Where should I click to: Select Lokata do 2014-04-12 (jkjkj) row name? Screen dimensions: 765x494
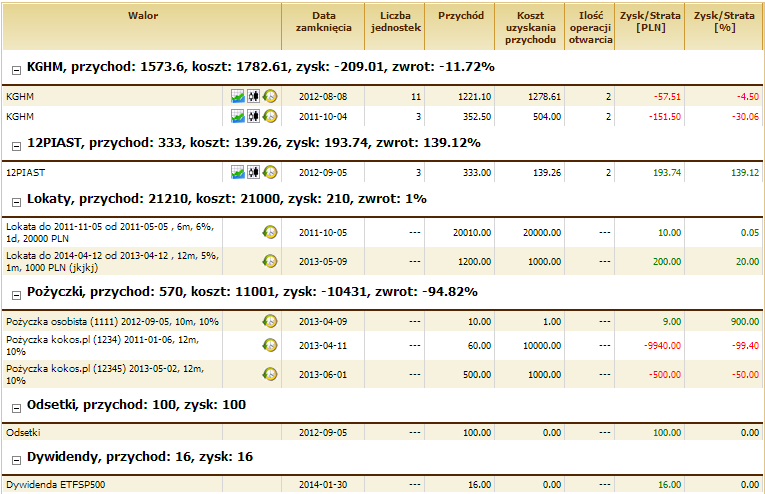point(113,261)
